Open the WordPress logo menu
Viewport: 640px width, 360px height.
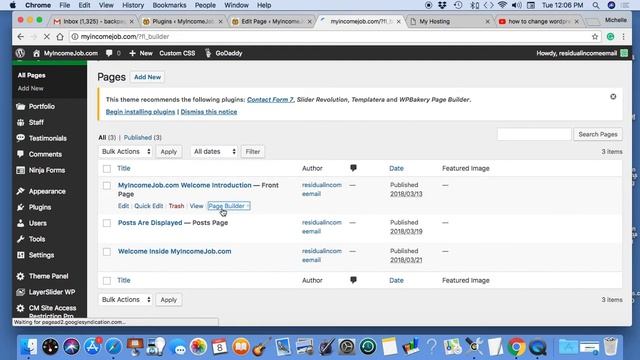pos(20,53)
